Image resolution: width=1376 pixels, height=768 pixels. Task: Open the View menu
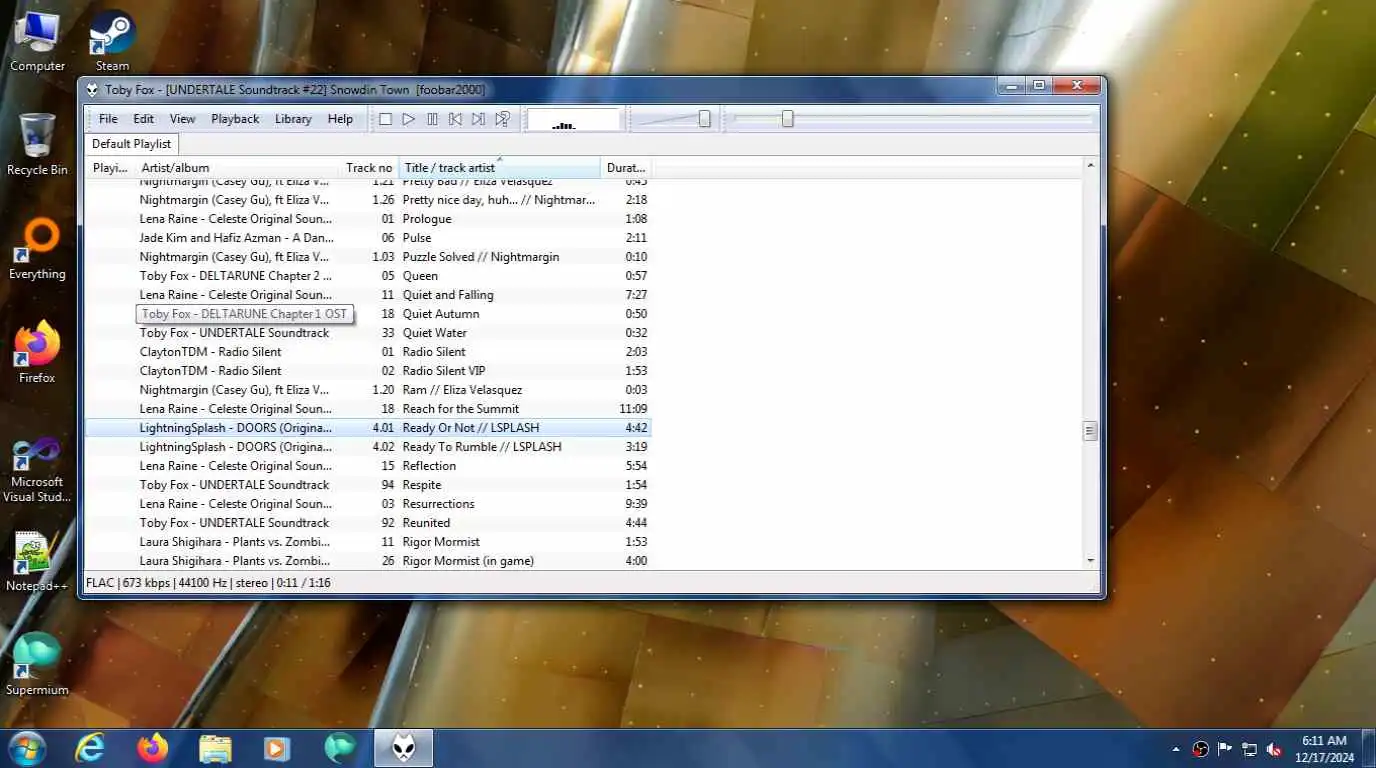(x=182, y=119)
